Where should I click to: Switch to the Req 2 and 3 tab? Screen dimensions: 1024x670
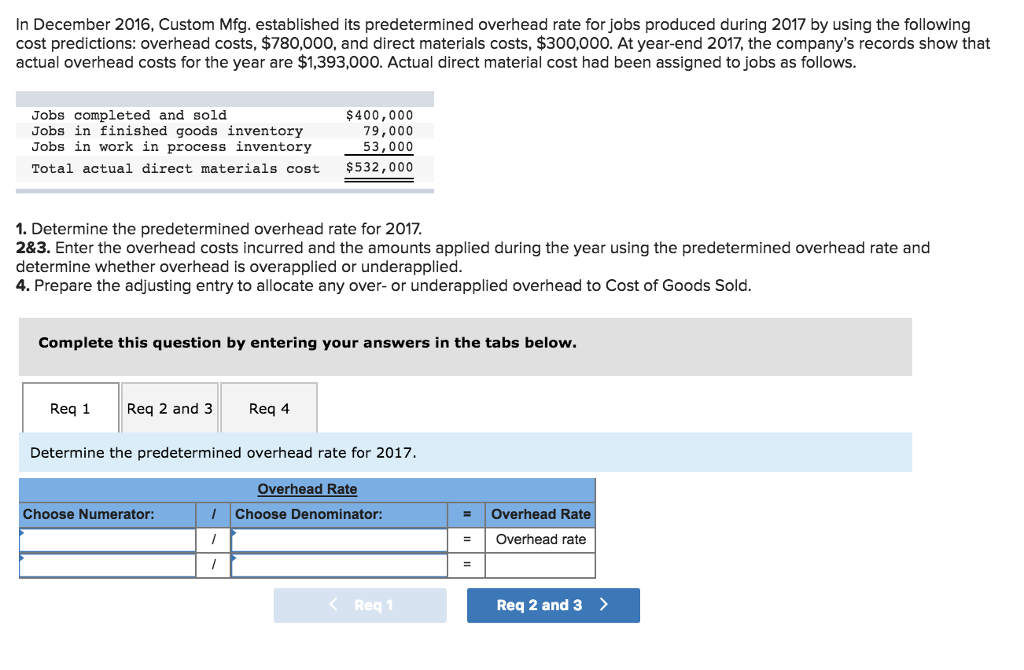[x=169, y=408]
